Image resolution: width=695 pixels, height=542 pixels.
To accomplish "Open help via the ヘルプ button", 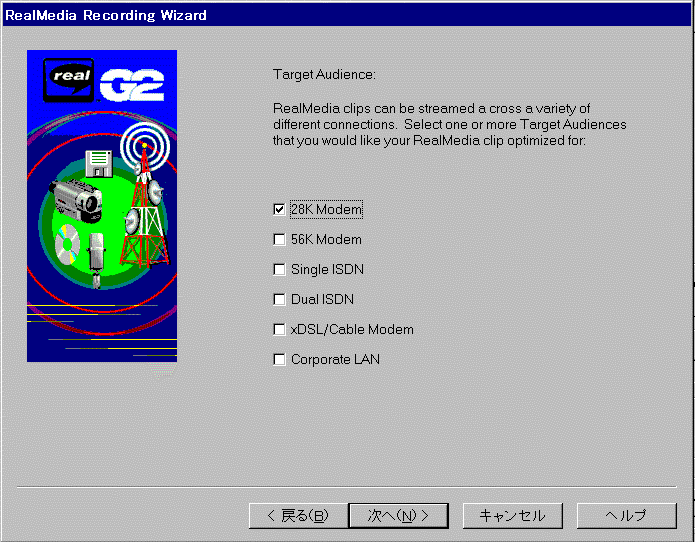I will click(626, 515).
